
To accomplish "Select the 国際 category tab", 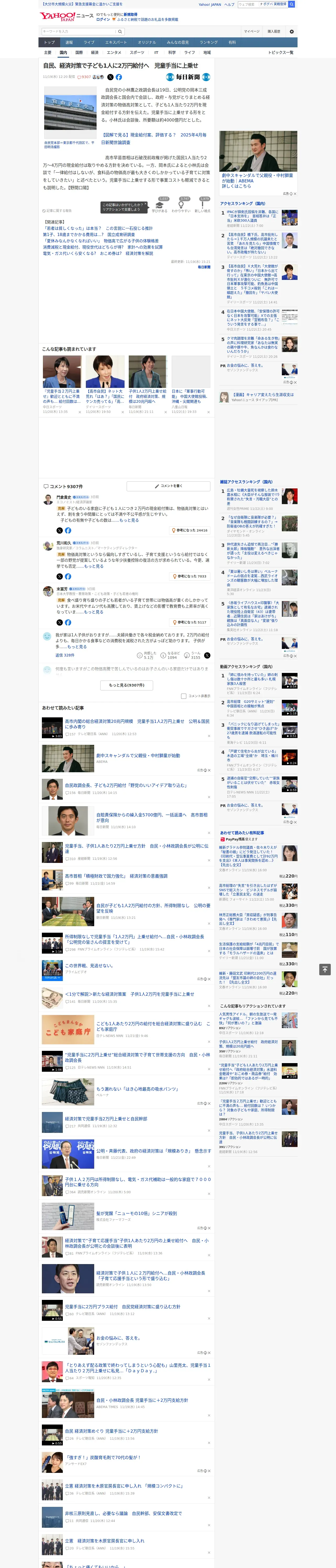I will 79,52.
